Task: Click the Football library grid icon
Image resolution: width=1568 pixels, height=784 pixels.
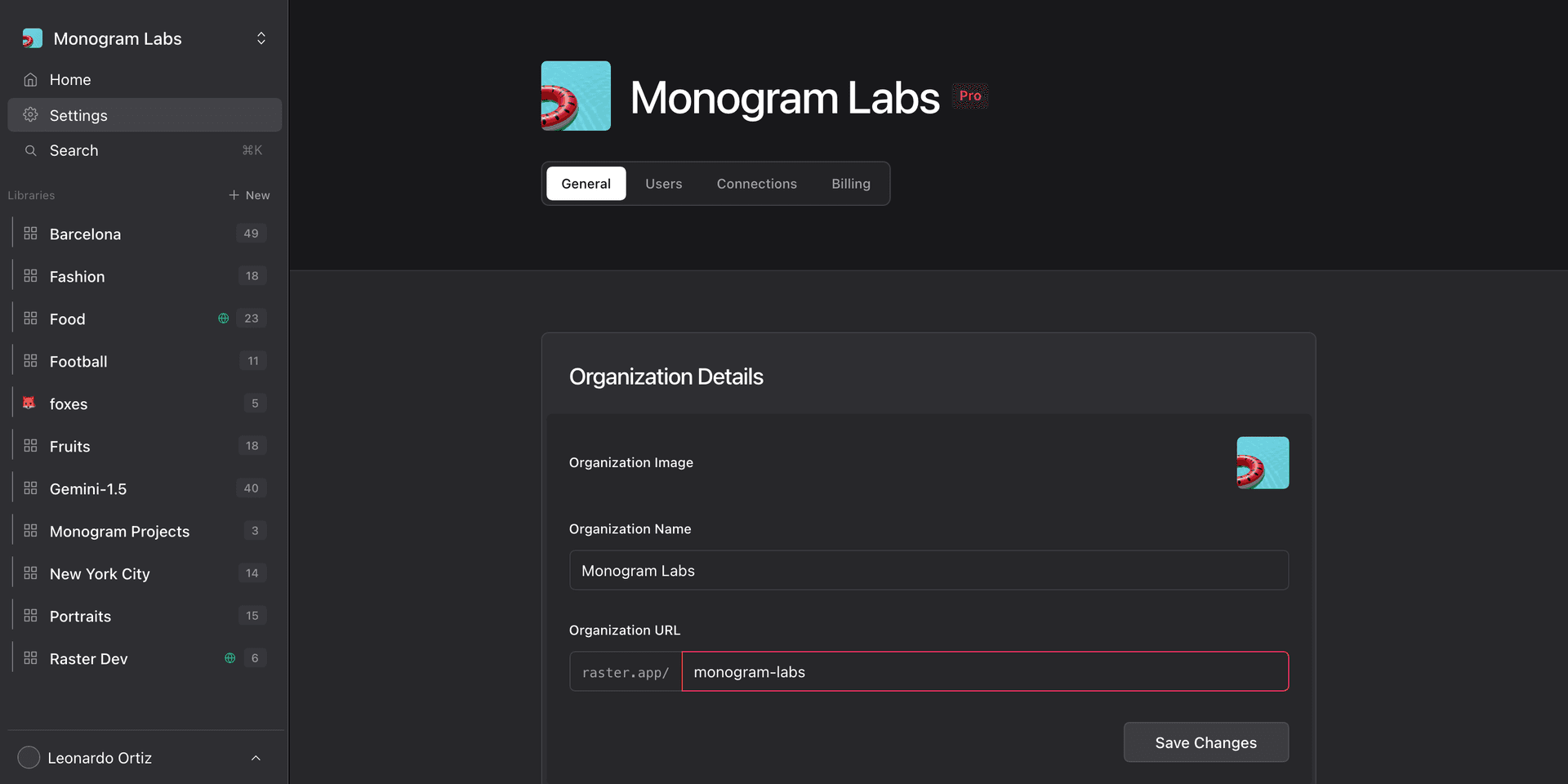Action: 30,361
